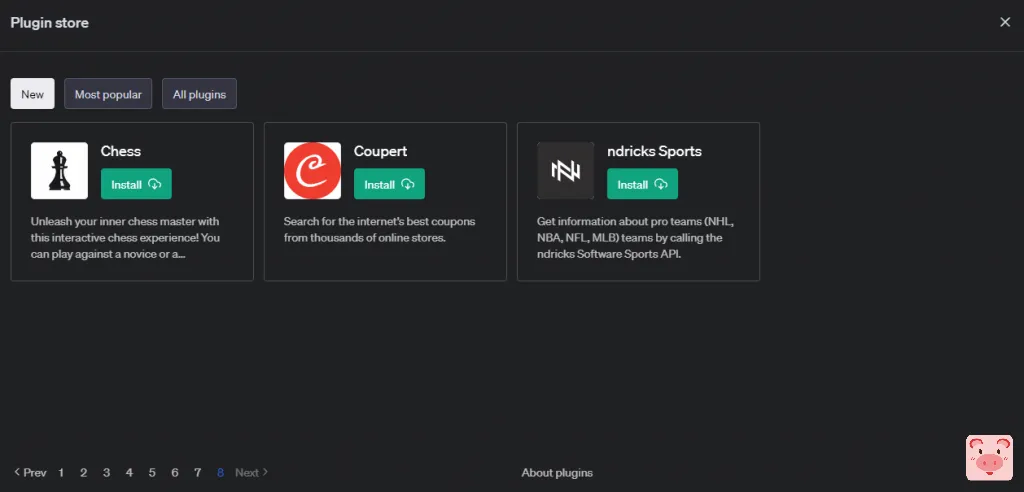Viewport: 1024px width, 492px height.
Task: Switch to the New tab
Action: (33, 94)
